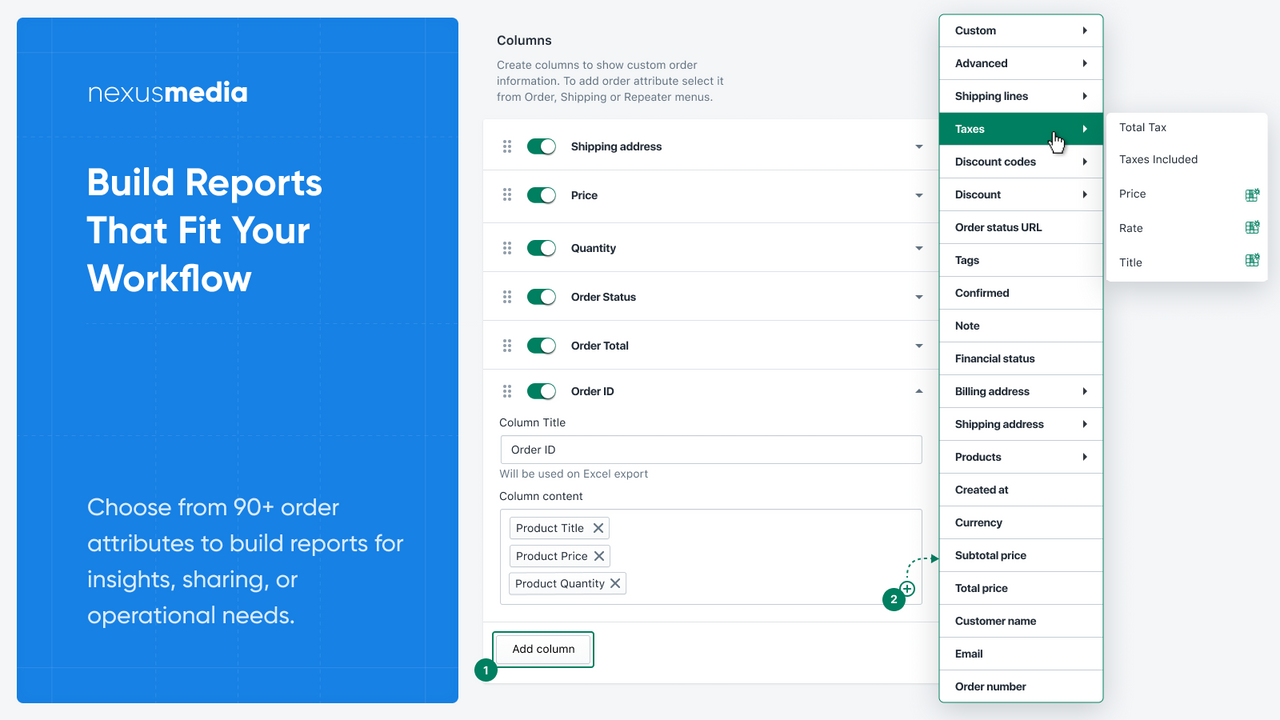
Task: Select the Created at attribute
Action: tap(1021, 490)
